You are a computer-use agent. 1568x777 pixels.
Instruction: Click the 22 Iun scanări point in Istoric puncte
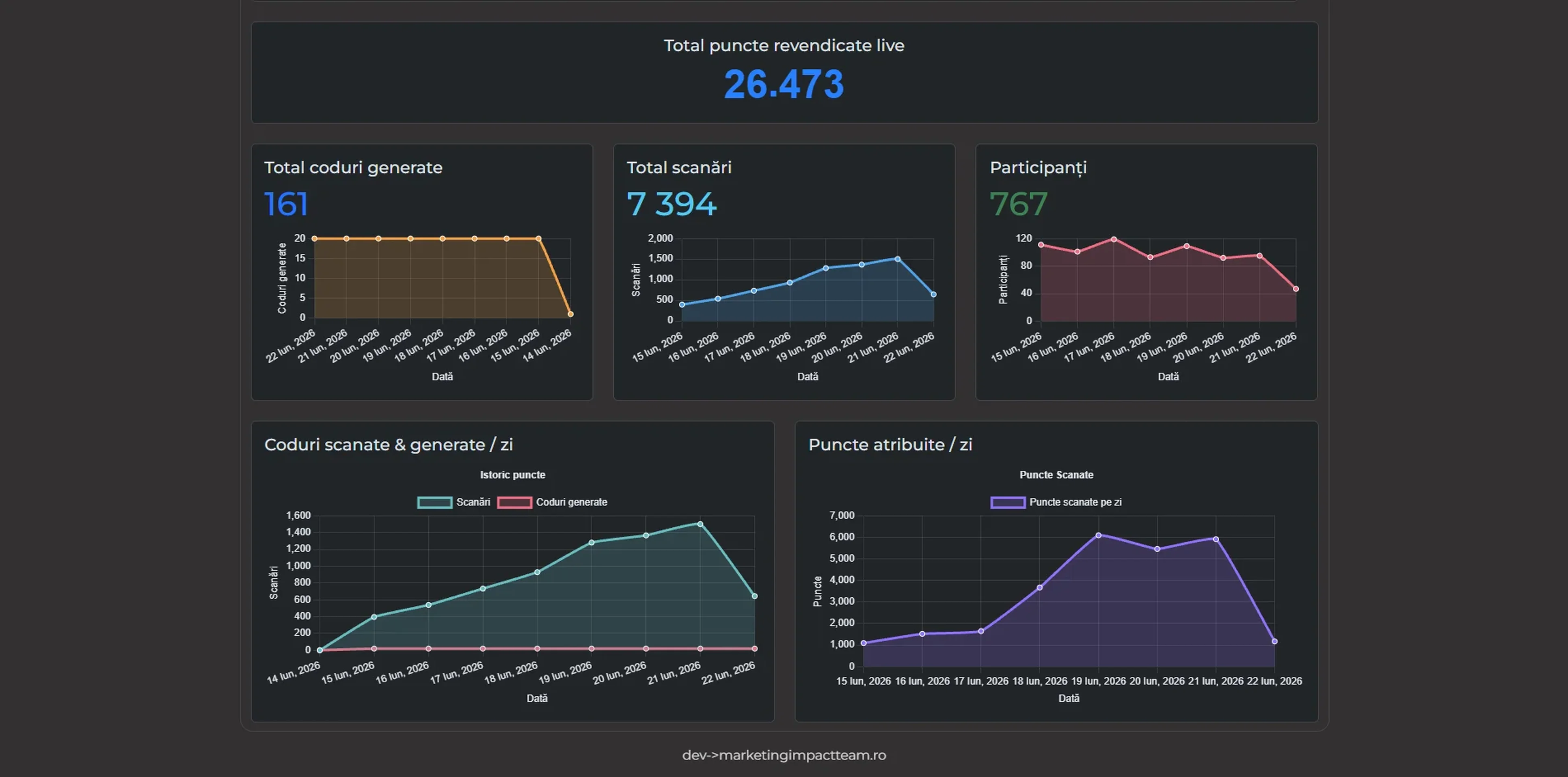754,596
